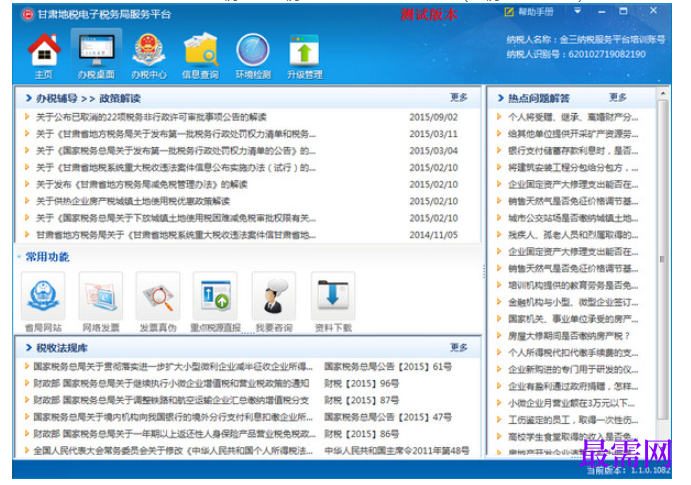Open the 办税中心 icon
This screenshot has width=691, height=485.
149,56
